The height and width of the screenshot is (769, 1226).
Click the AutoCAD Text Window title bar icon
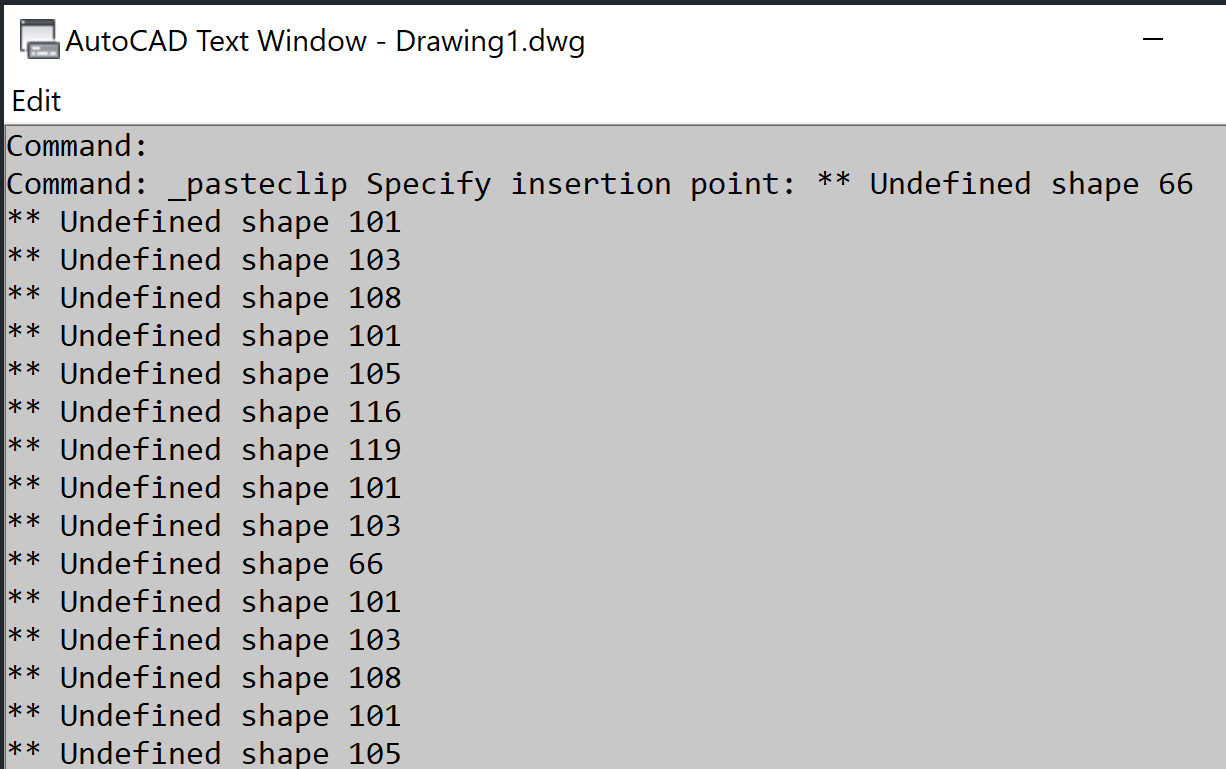click(x=39, y=42)
